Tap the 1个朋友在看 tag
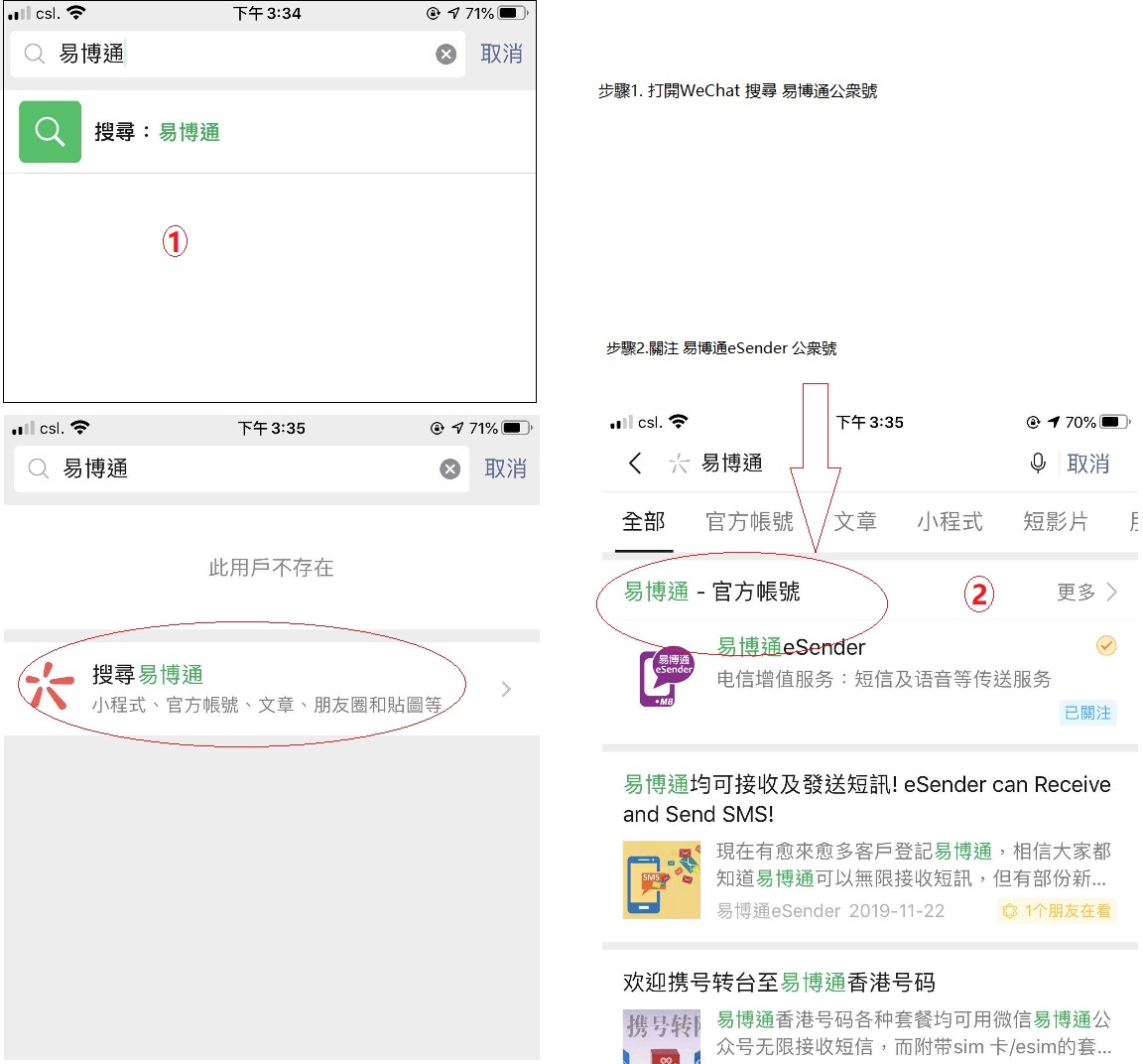Screen dimensions: 1143x1064 (x=1057, y=911)
